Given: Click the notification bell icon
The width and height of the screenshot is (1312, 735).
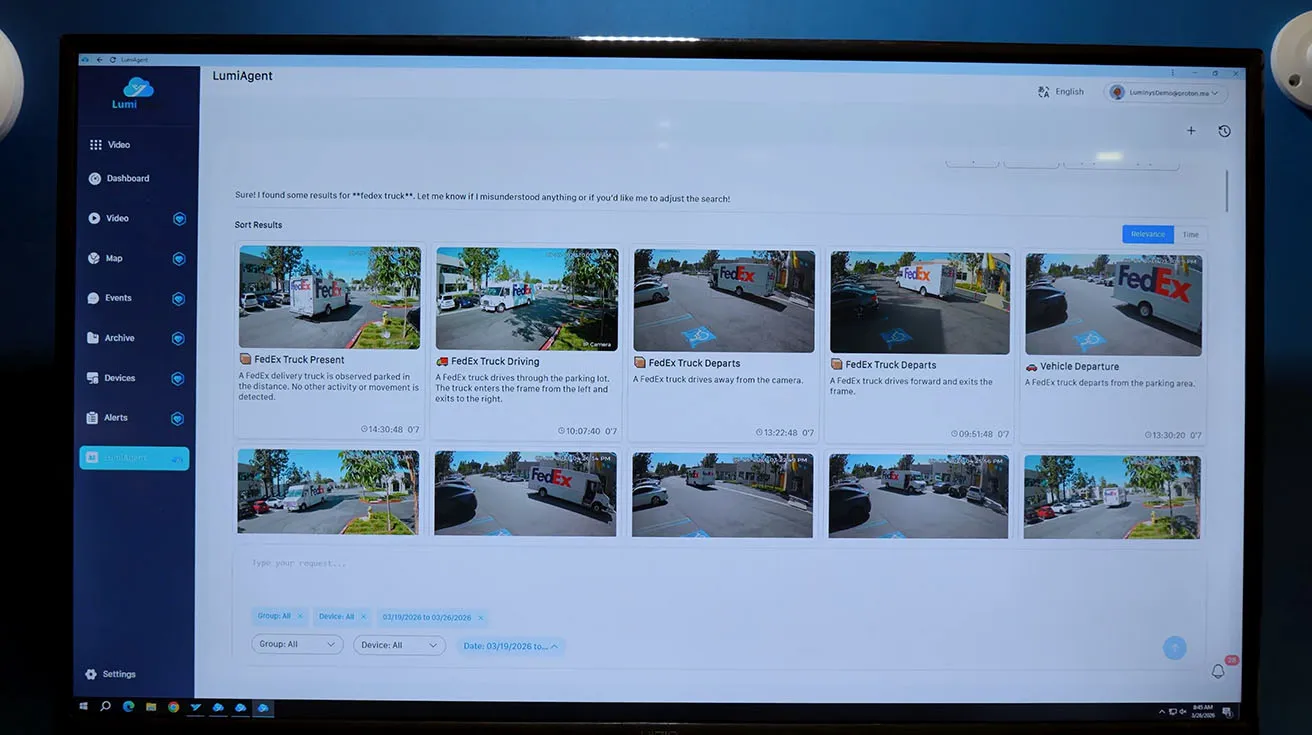Looking at the screenshot, I should point(1218,671).
